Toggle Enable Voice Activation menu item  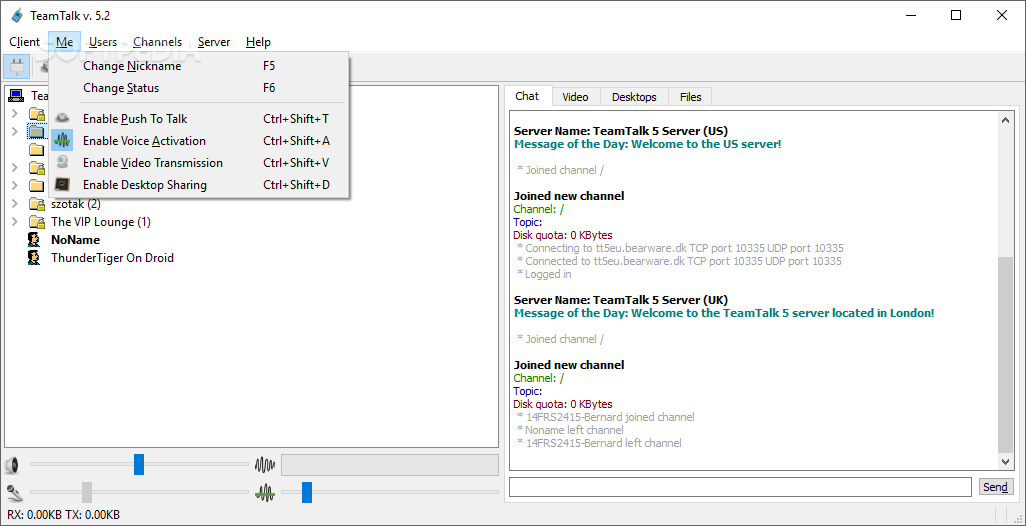tap(199, 141)
